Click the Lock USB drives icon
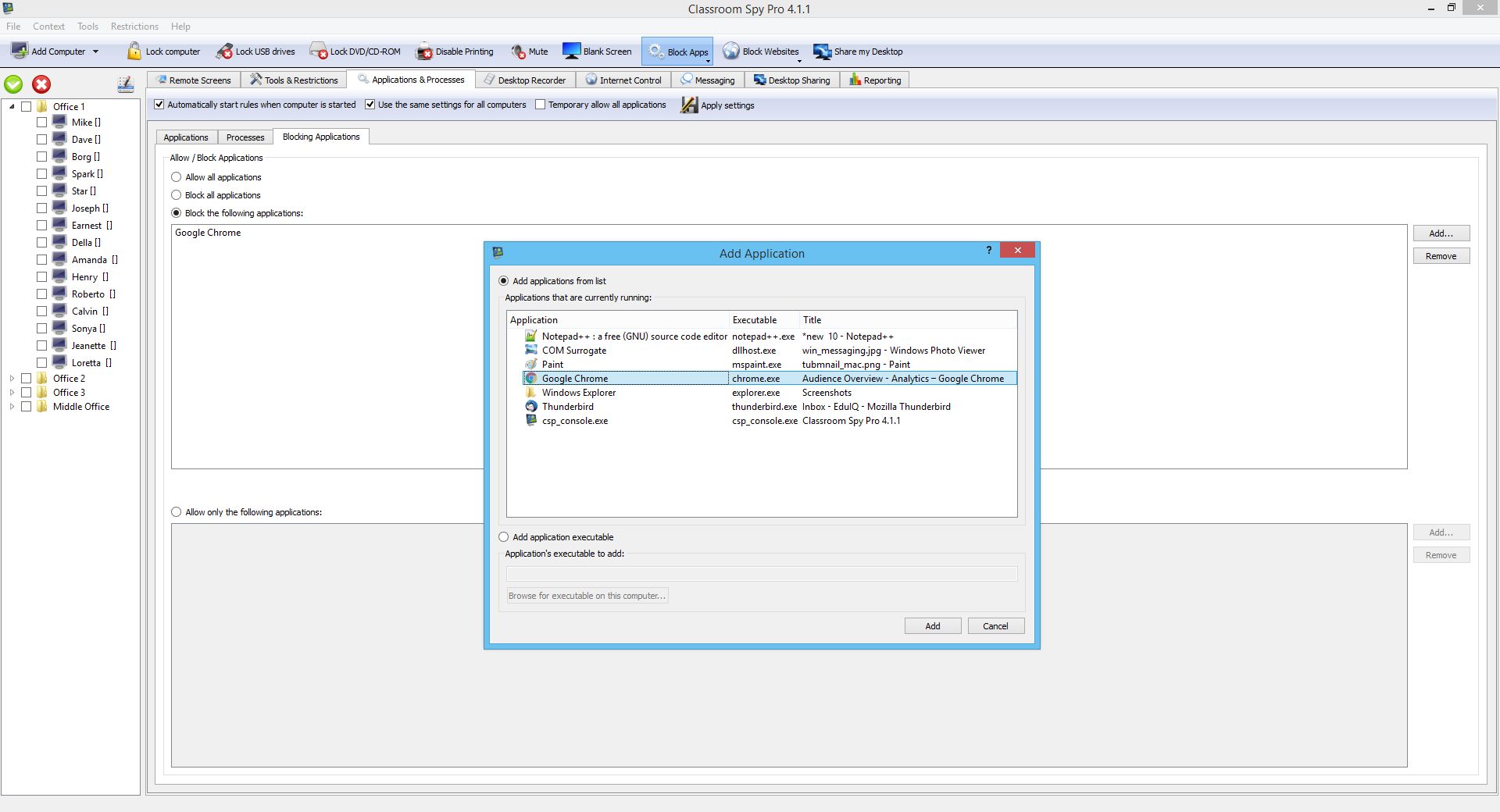The height and width of the screenshot is (812, 1500). [x=224, y=52]
